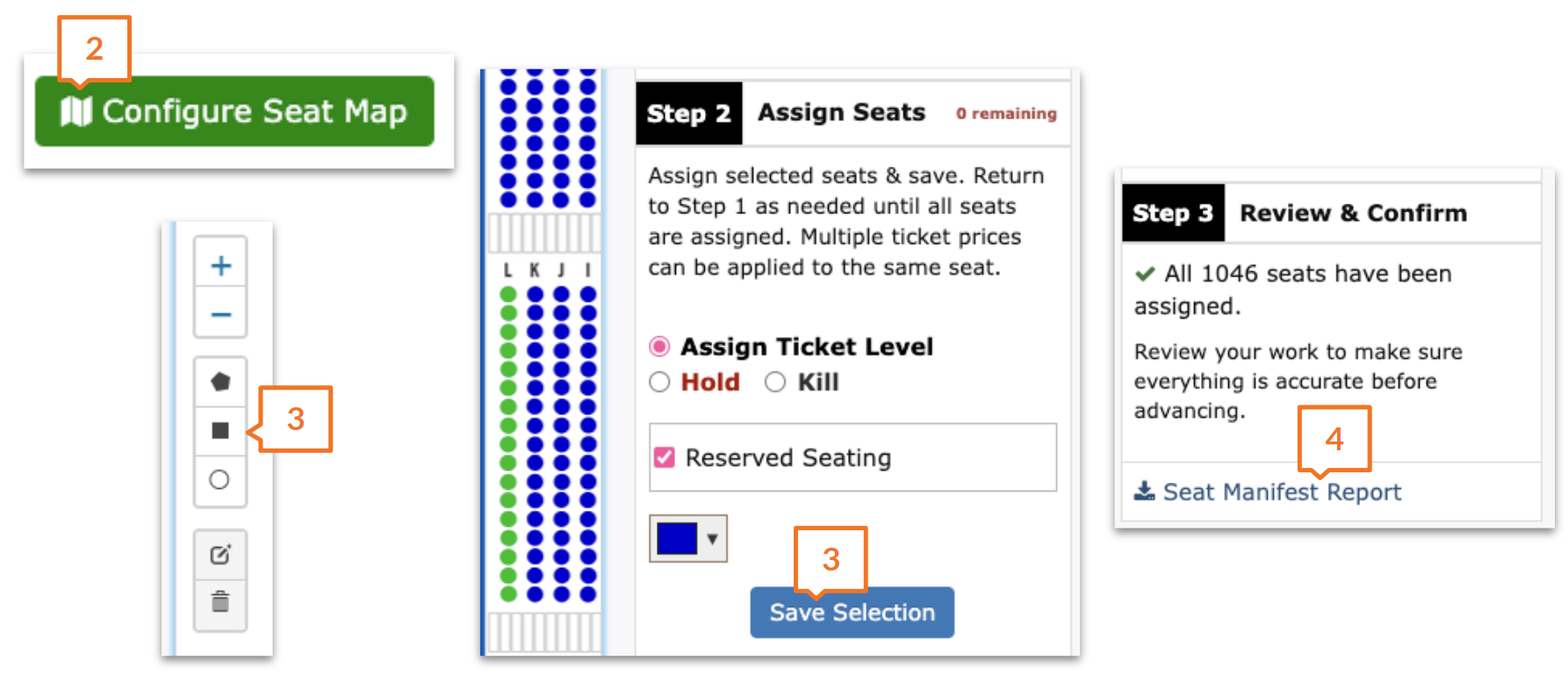This screenshot has height=682, width=1568.
Task: Click the trash delete icon
Action: pos(220,602)
